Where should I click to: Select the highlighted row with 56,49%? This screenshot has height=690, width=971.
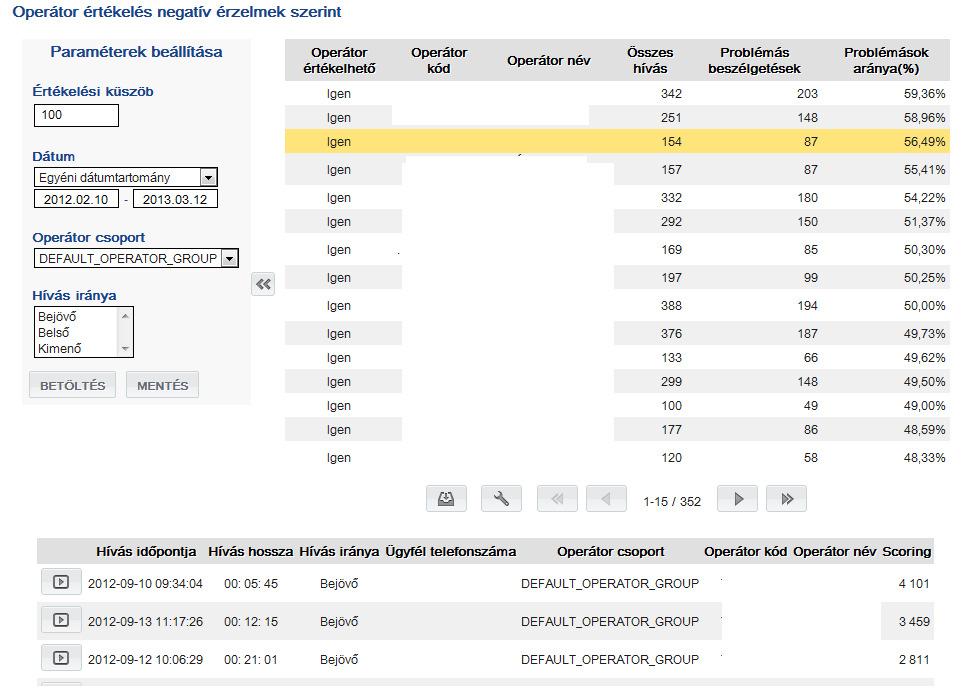[617, 141]
